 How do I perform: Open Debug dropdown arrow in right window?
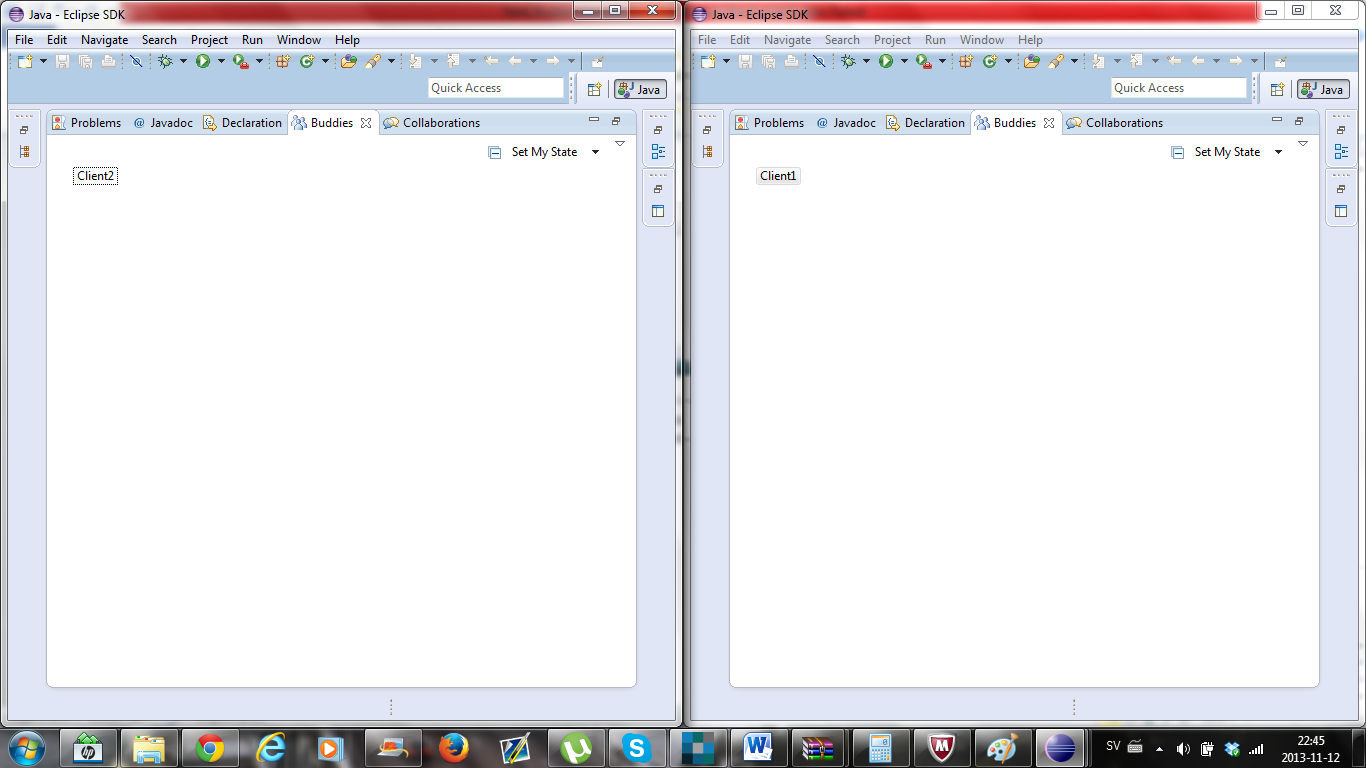click(866, 61)
